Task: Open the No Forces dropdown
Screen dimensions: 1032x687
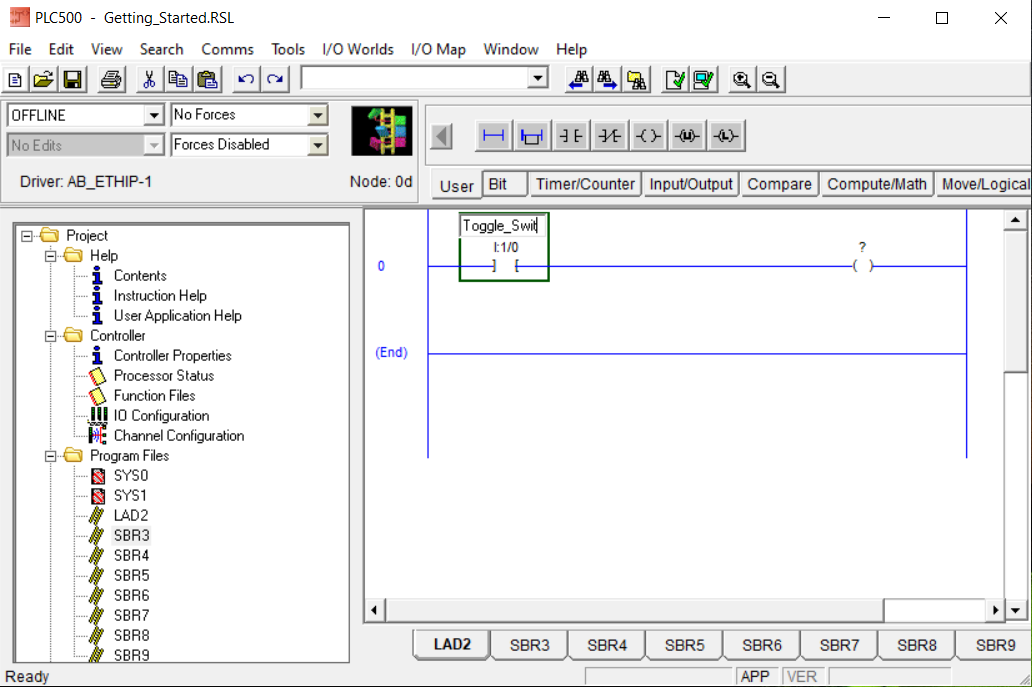Action: point(317,115)
